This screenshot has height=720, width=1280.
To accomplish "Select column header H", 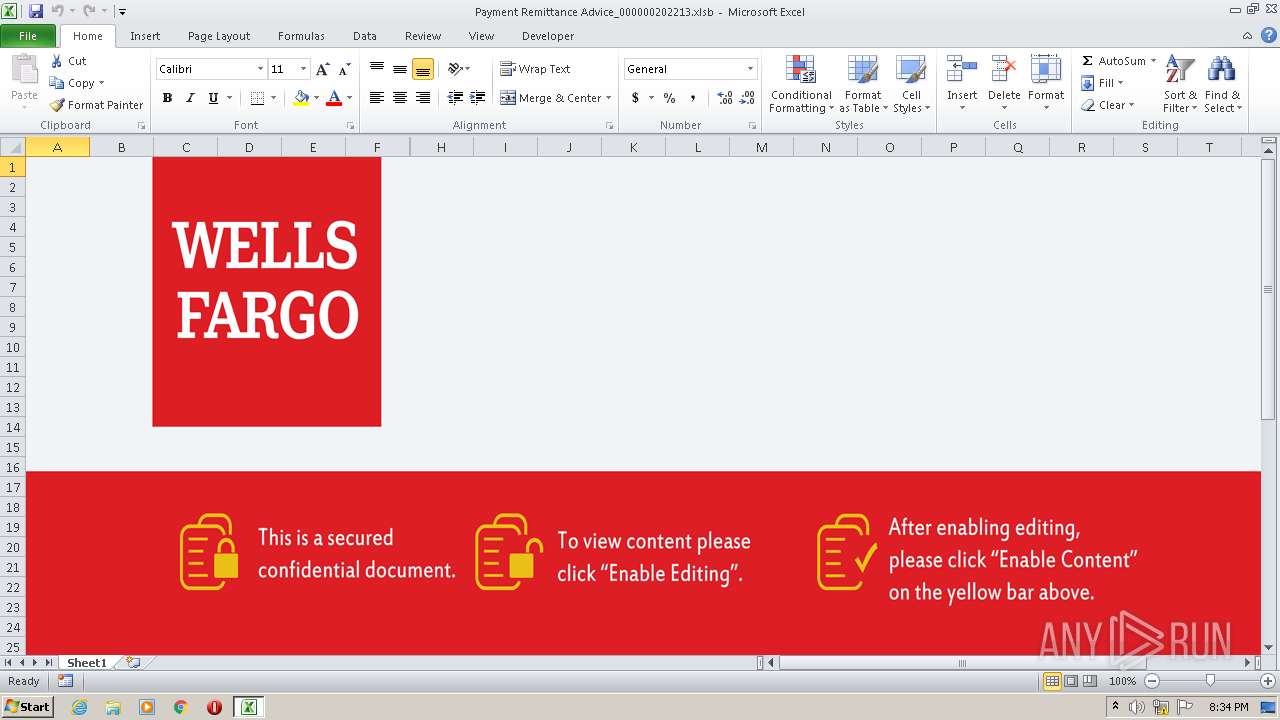I will [x=441, y=147].
